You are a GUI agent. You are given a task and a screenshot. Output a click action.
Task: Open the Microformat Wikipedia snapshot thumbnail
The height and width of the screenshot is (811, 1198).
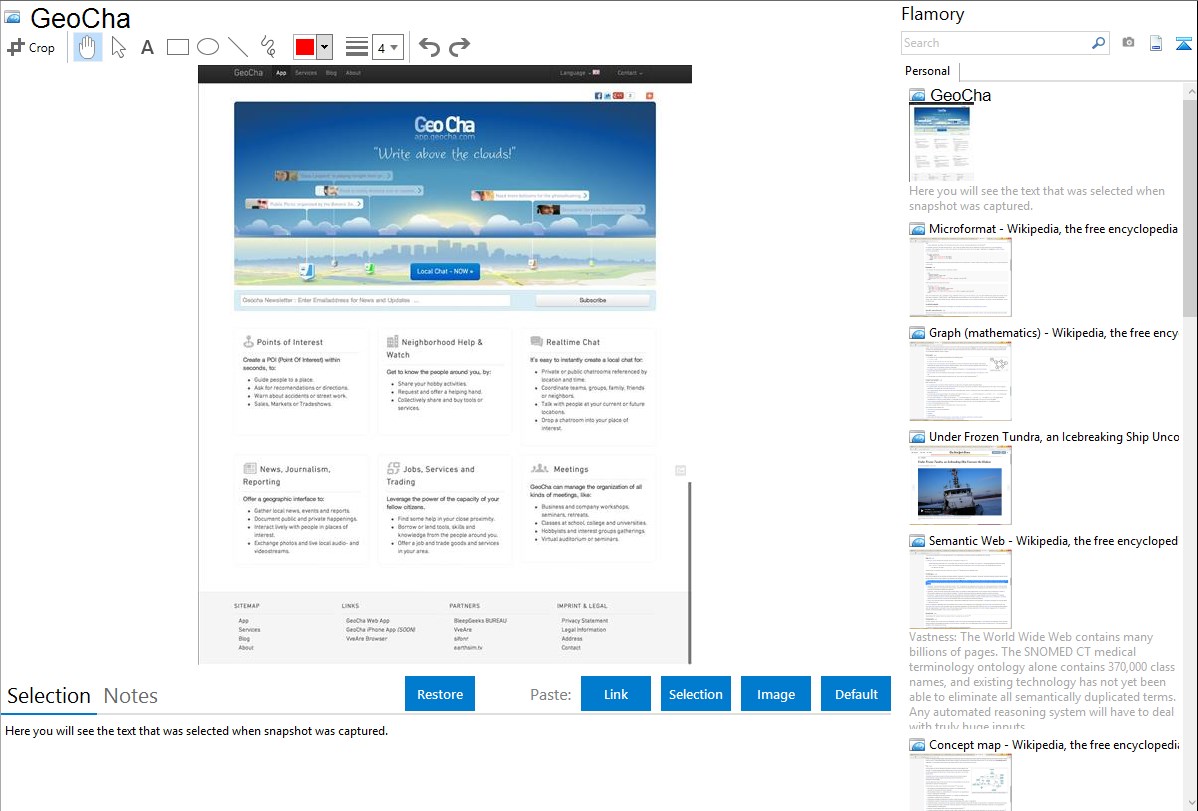click(x=960, y=277)
